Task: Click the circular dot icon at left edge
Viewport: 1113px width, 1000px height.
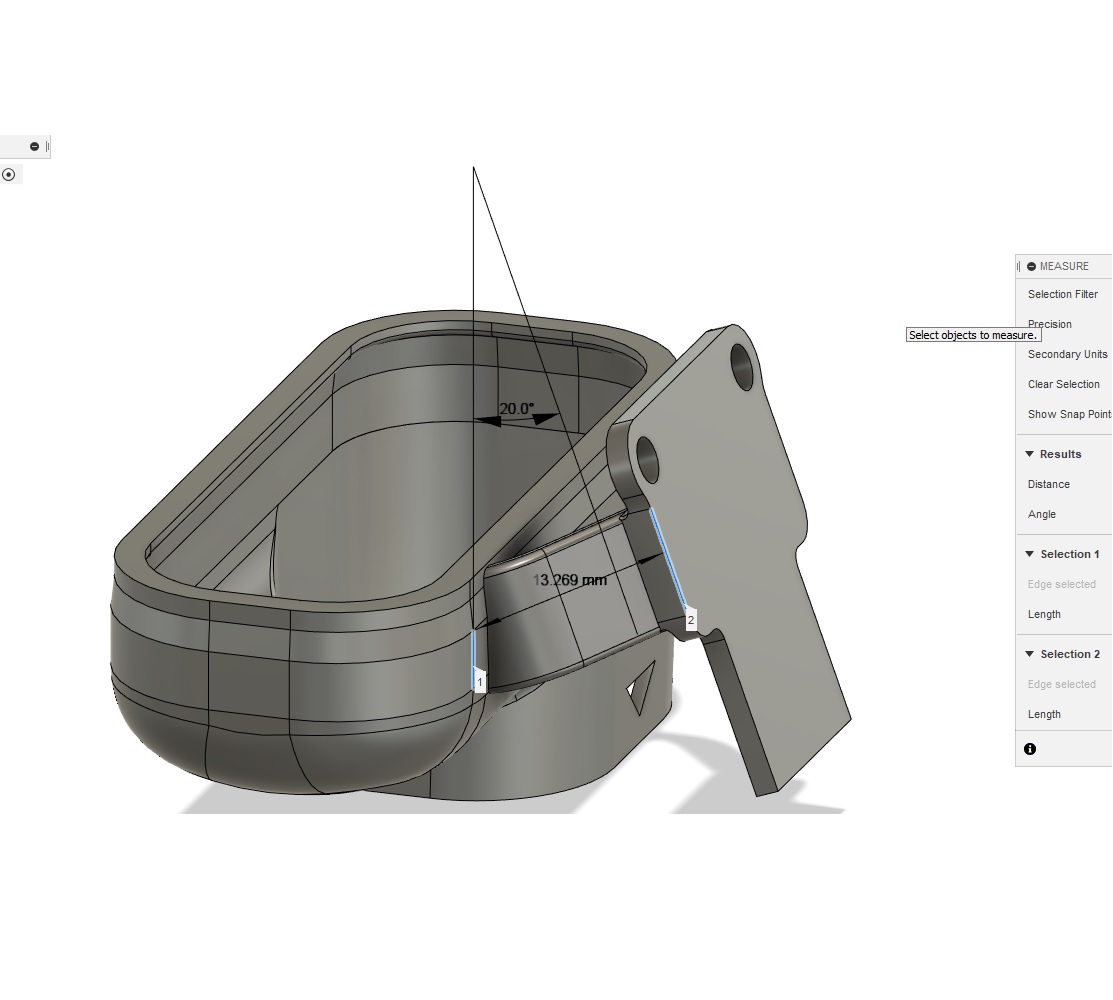Action: pyautogui.click(x=9, y=174)
